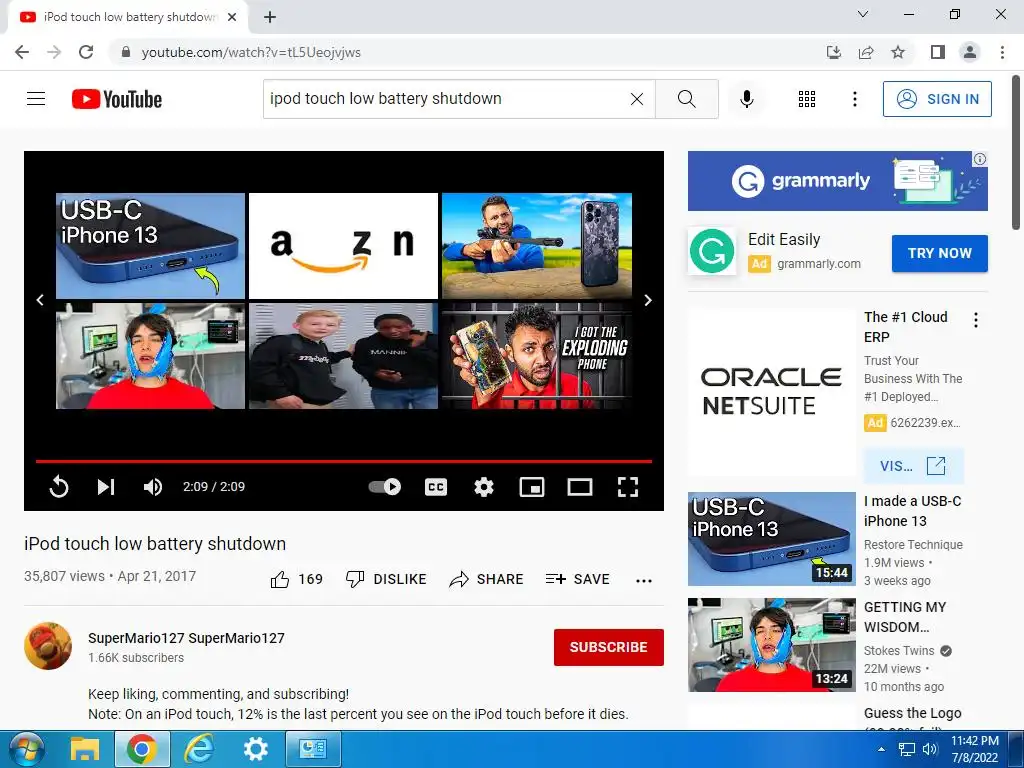
Task: Open File Explorer from taskbar
Action: pos(85,749)
